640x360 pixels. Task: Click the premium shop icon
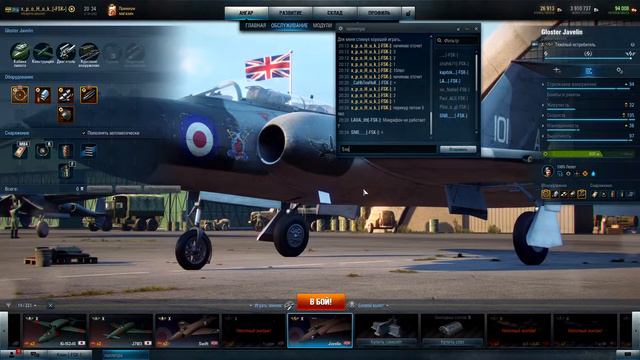[112, 10]
